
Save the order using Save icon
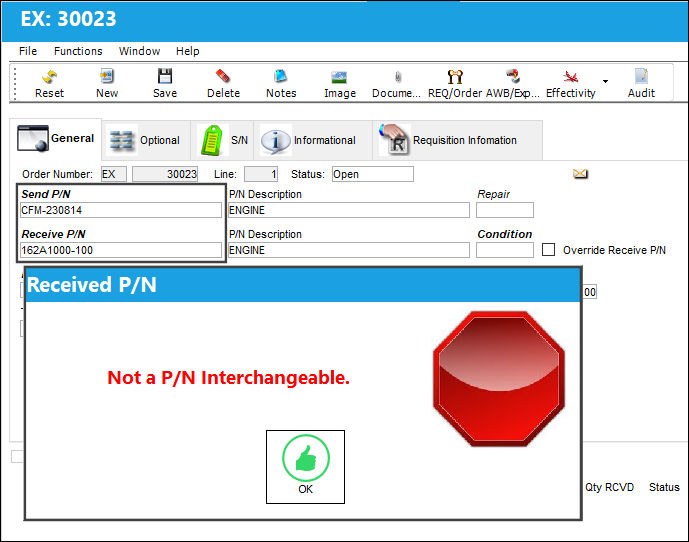tap(165, 83)
